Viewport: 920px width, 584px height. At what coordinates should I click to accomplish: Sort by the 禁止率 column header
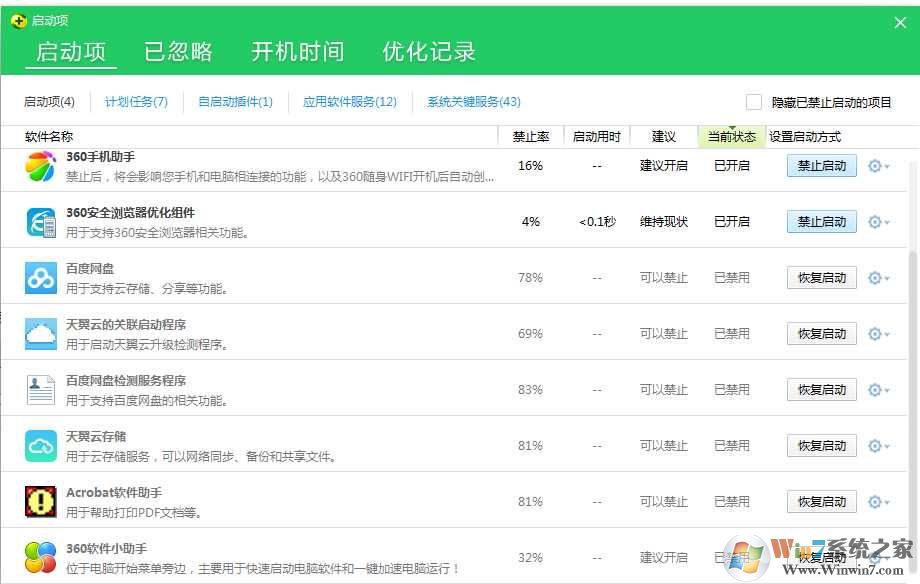coord(530,137)
